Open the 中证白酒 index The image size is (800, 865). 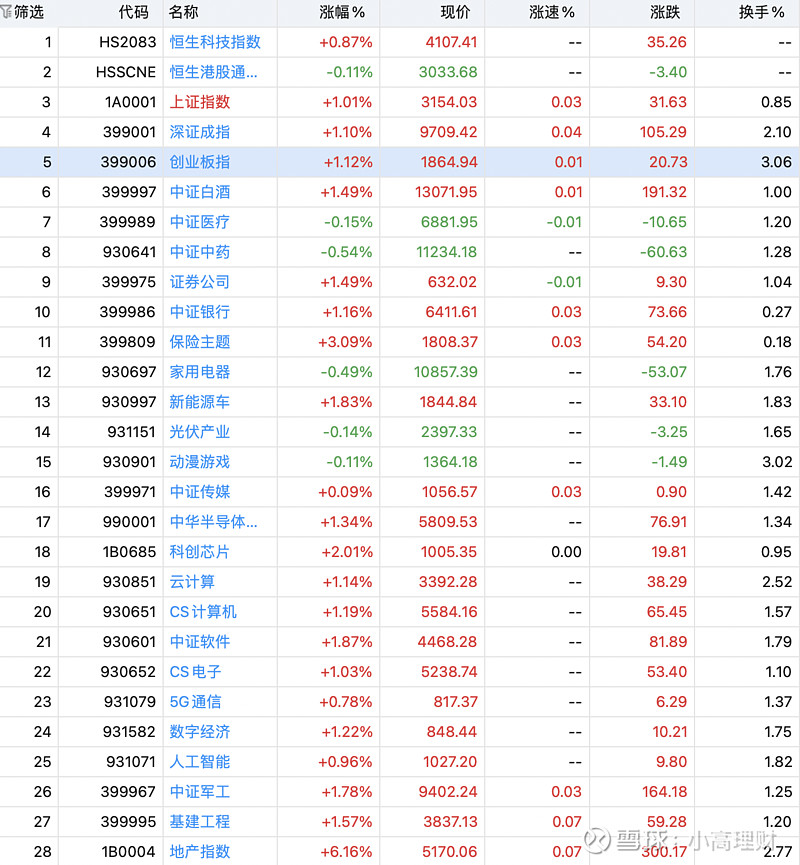pos(200,192)
